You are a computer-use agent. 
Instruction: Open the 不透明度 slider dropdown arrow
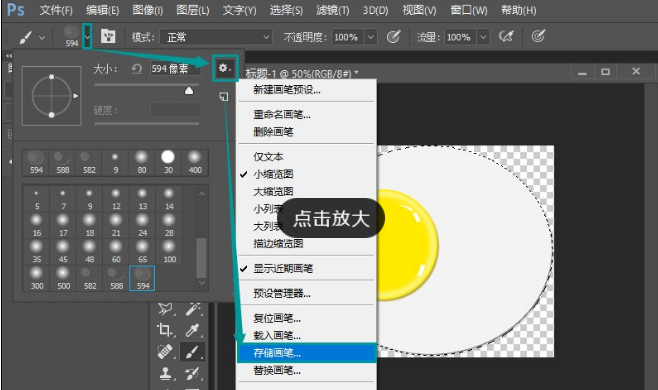[371, 37]
